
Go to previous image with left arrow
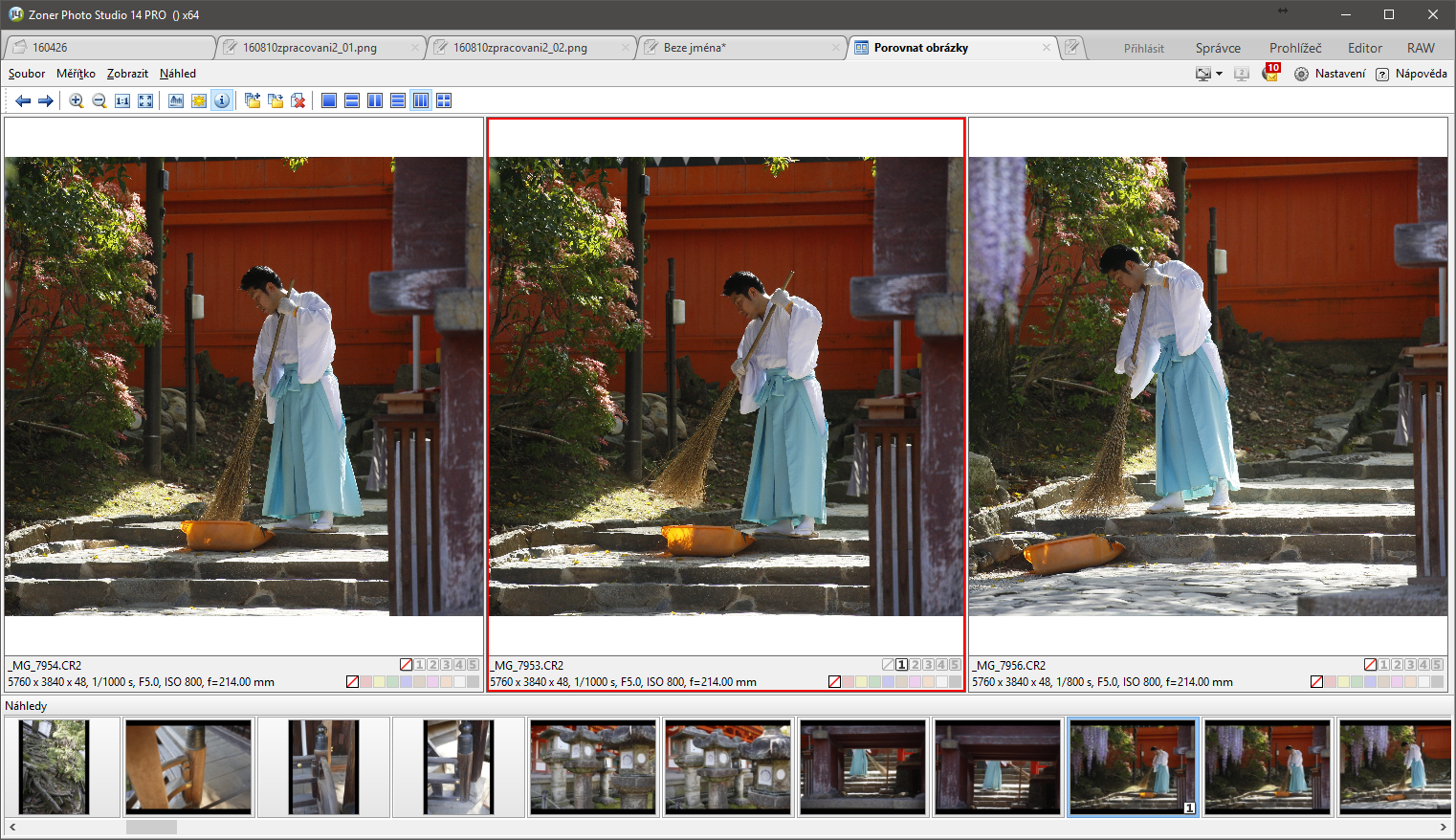(23, 100)
